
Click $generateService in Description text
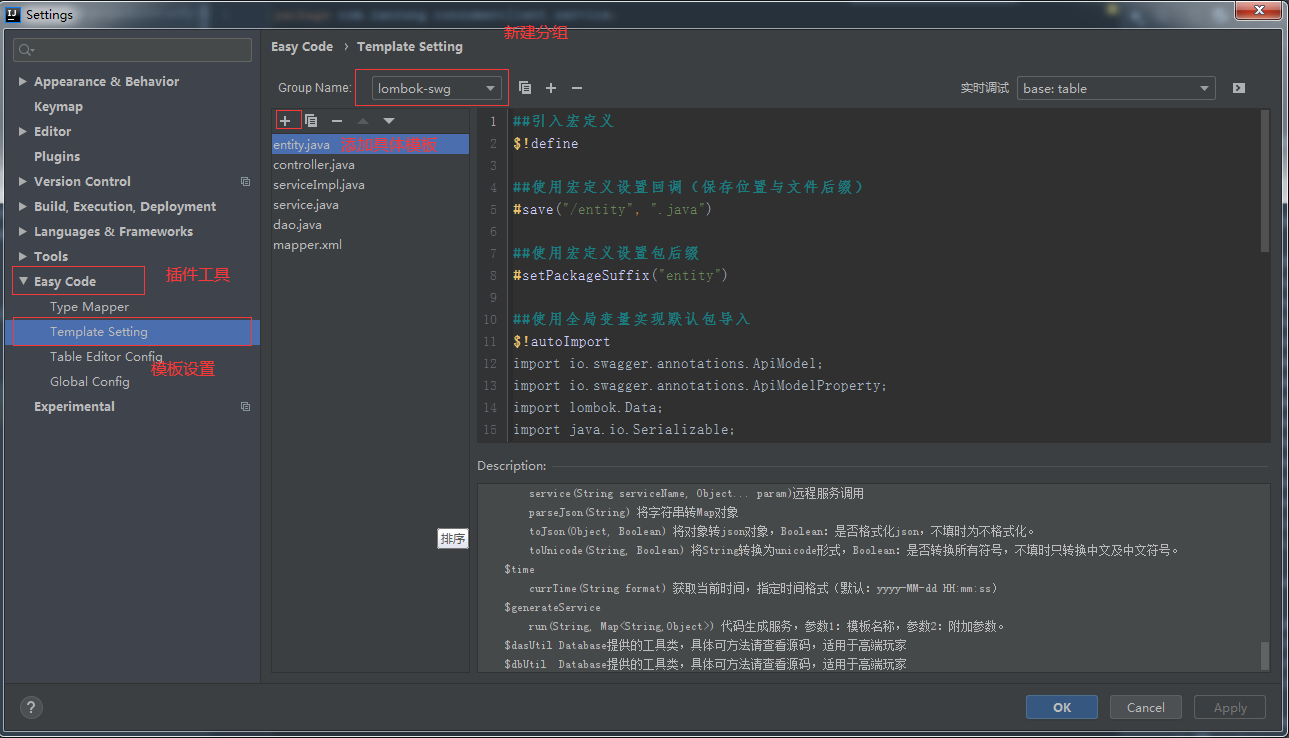click(x=552, y=608)
